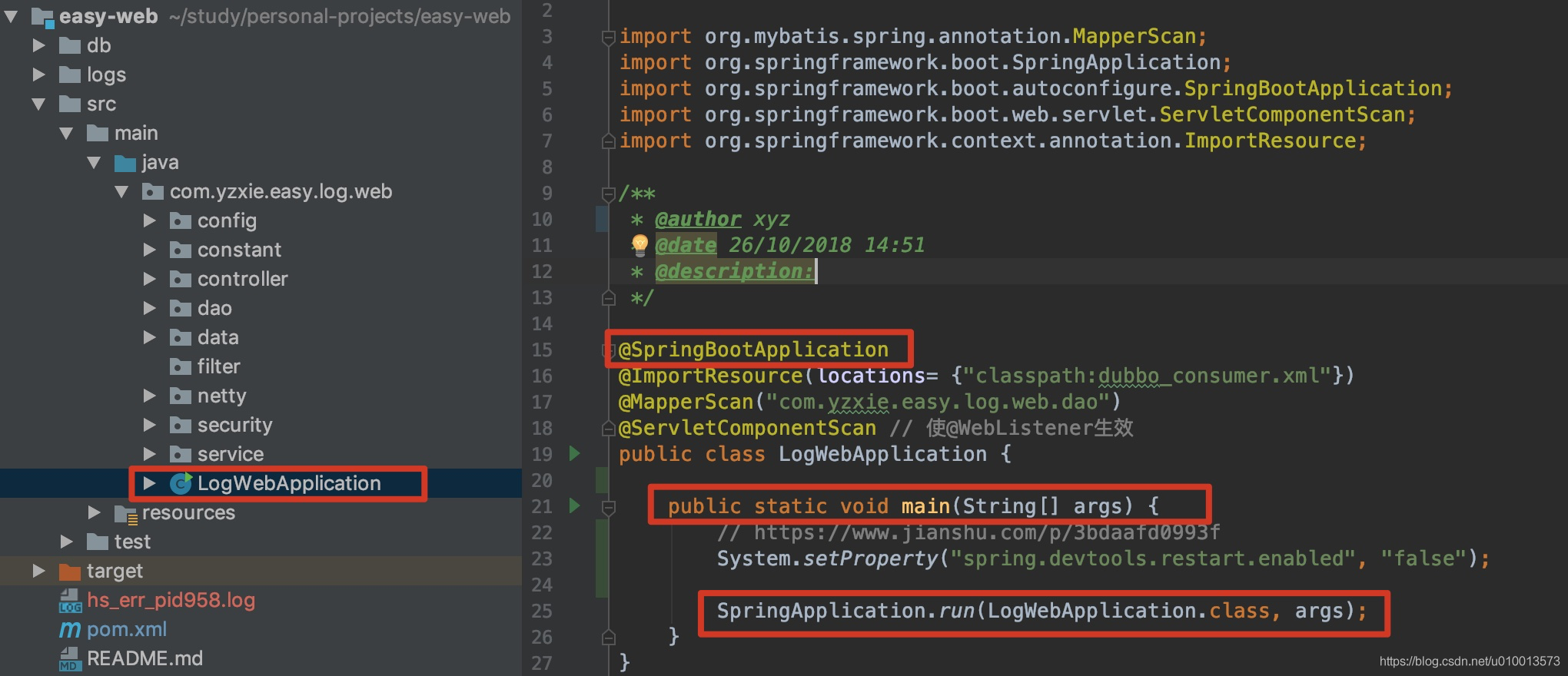Click the pom.xml Maven file icon
1568x676 pixels.
tap(70, 630)
